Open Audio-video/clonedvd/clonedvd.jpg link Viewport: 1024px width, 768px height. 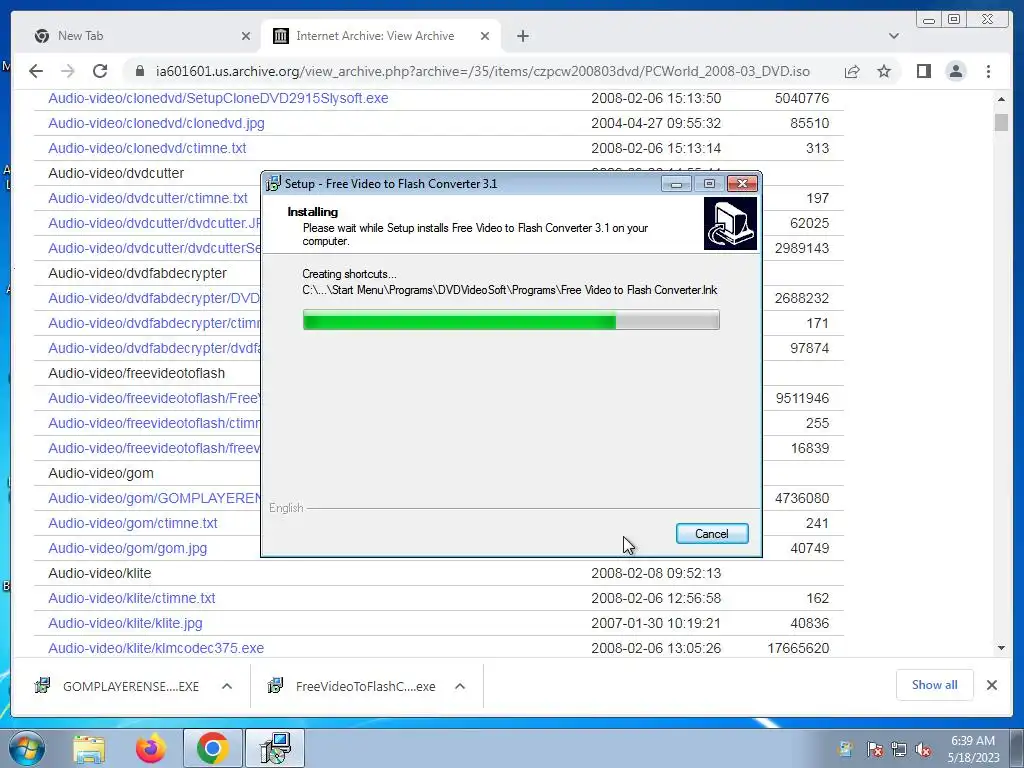pyautogui.click(x=156, y=123)
